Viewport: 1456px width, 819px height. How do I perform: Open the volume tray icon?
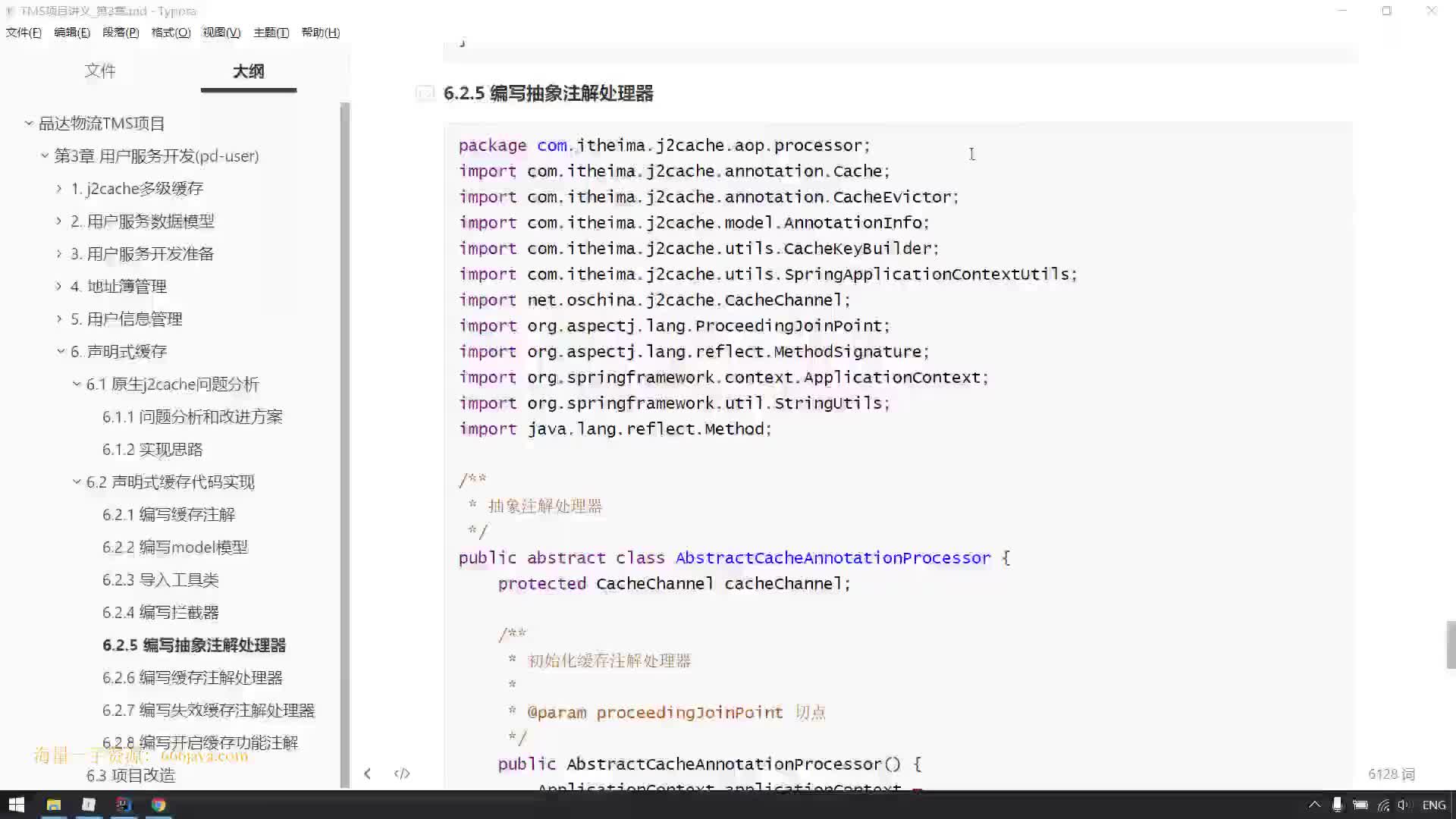pos(1404,805)
